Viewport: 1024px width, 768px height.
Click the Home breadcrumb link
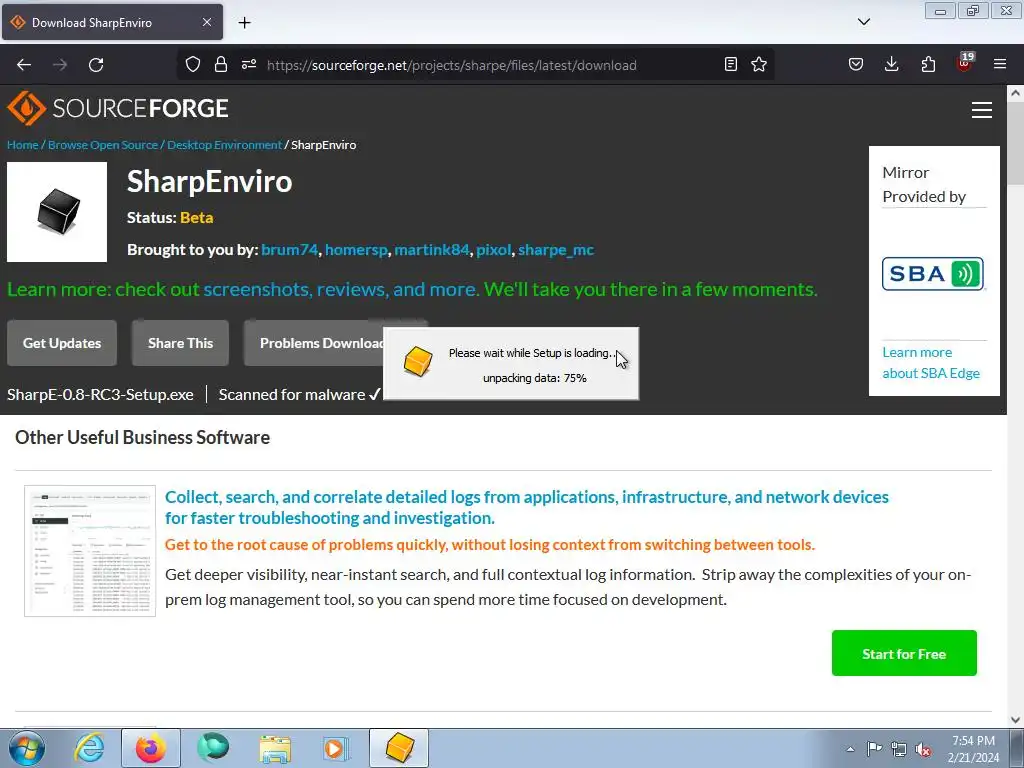pyautogui.click(x=22, y=145)
